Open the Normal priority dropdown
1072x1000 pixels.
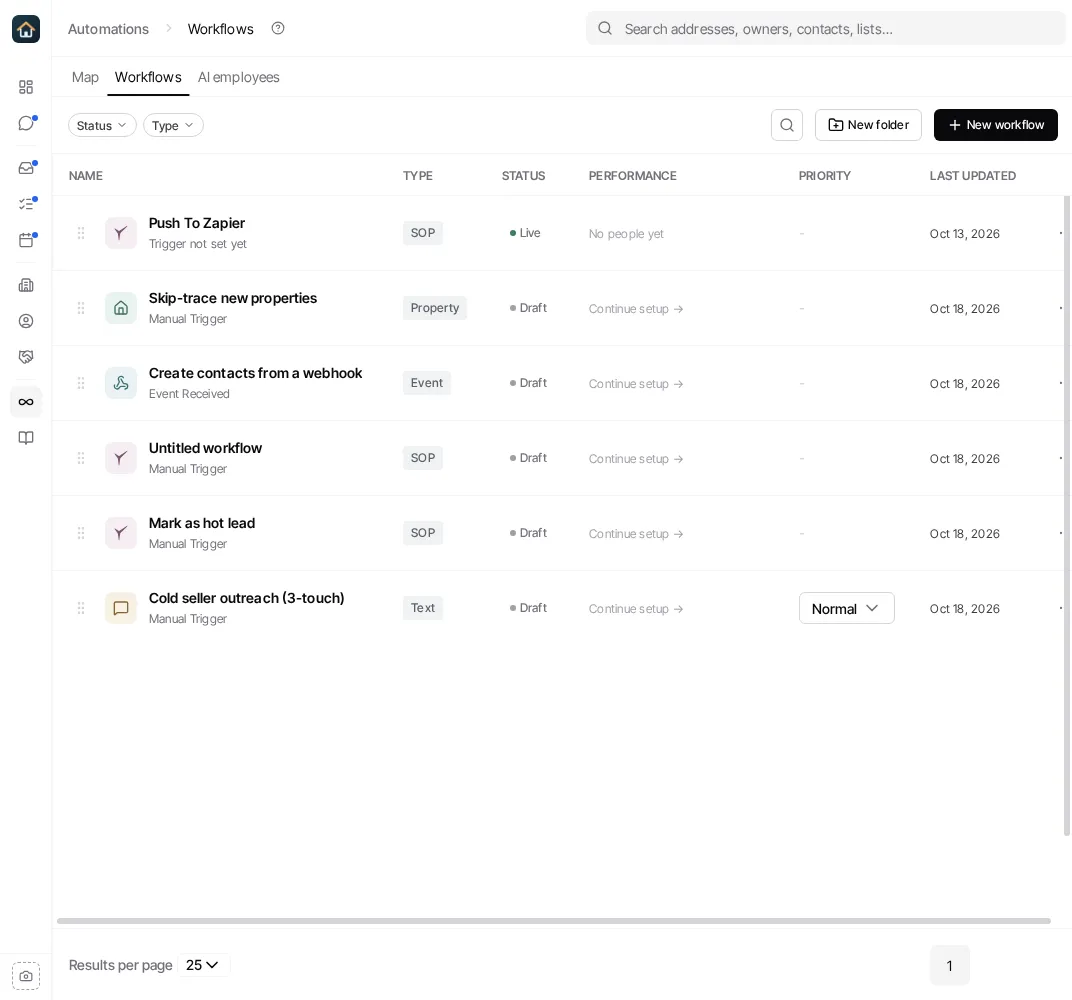coord(846,608)
